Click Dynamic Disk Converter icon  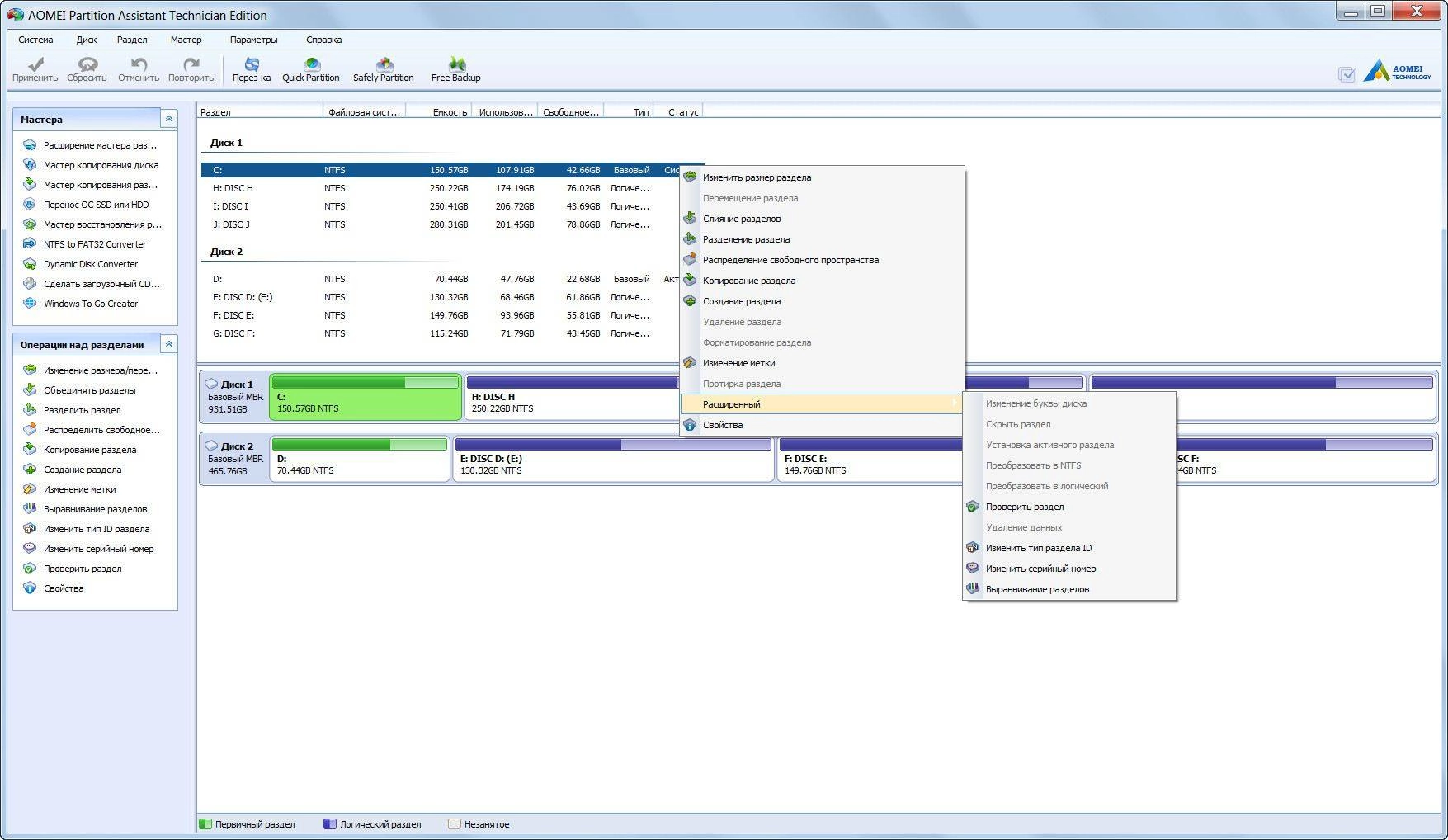click(x=30, y=264)
